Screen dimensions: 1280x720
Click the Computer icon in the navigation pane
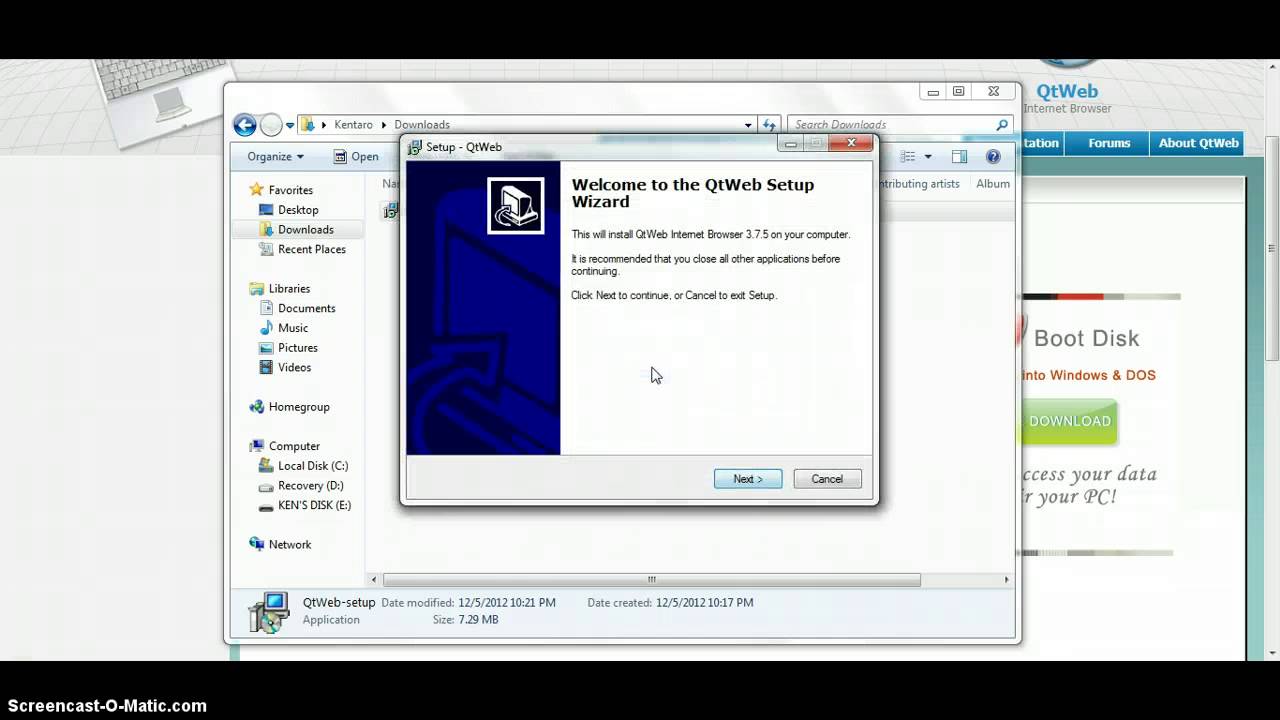[x=257, y=446]
